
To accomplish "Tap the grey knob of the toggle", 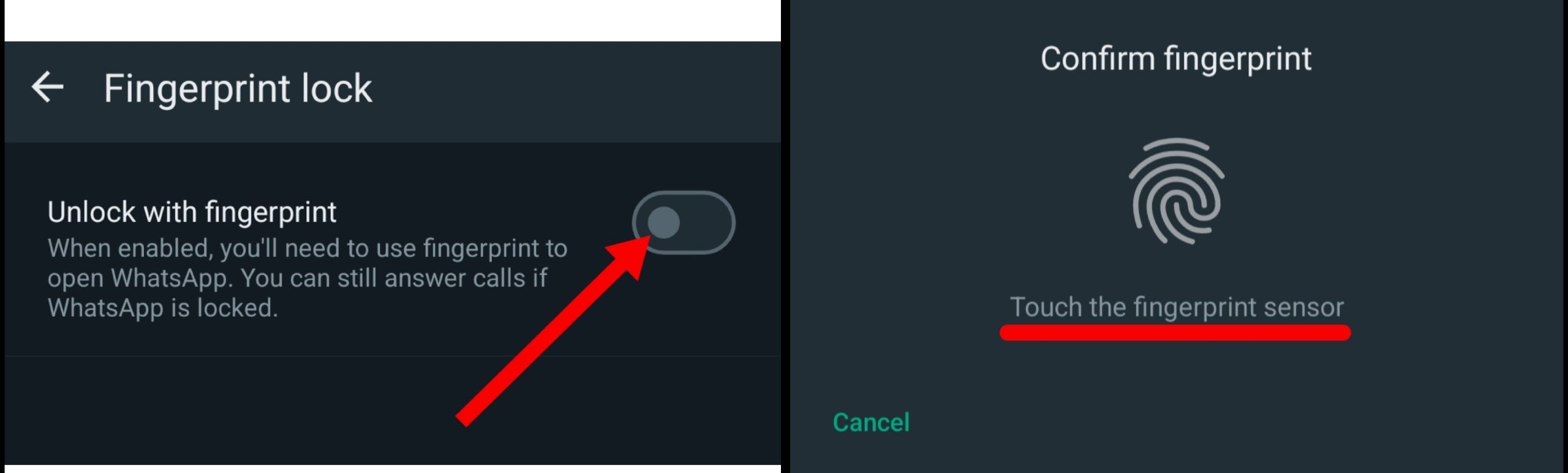I will click(663, 222).
